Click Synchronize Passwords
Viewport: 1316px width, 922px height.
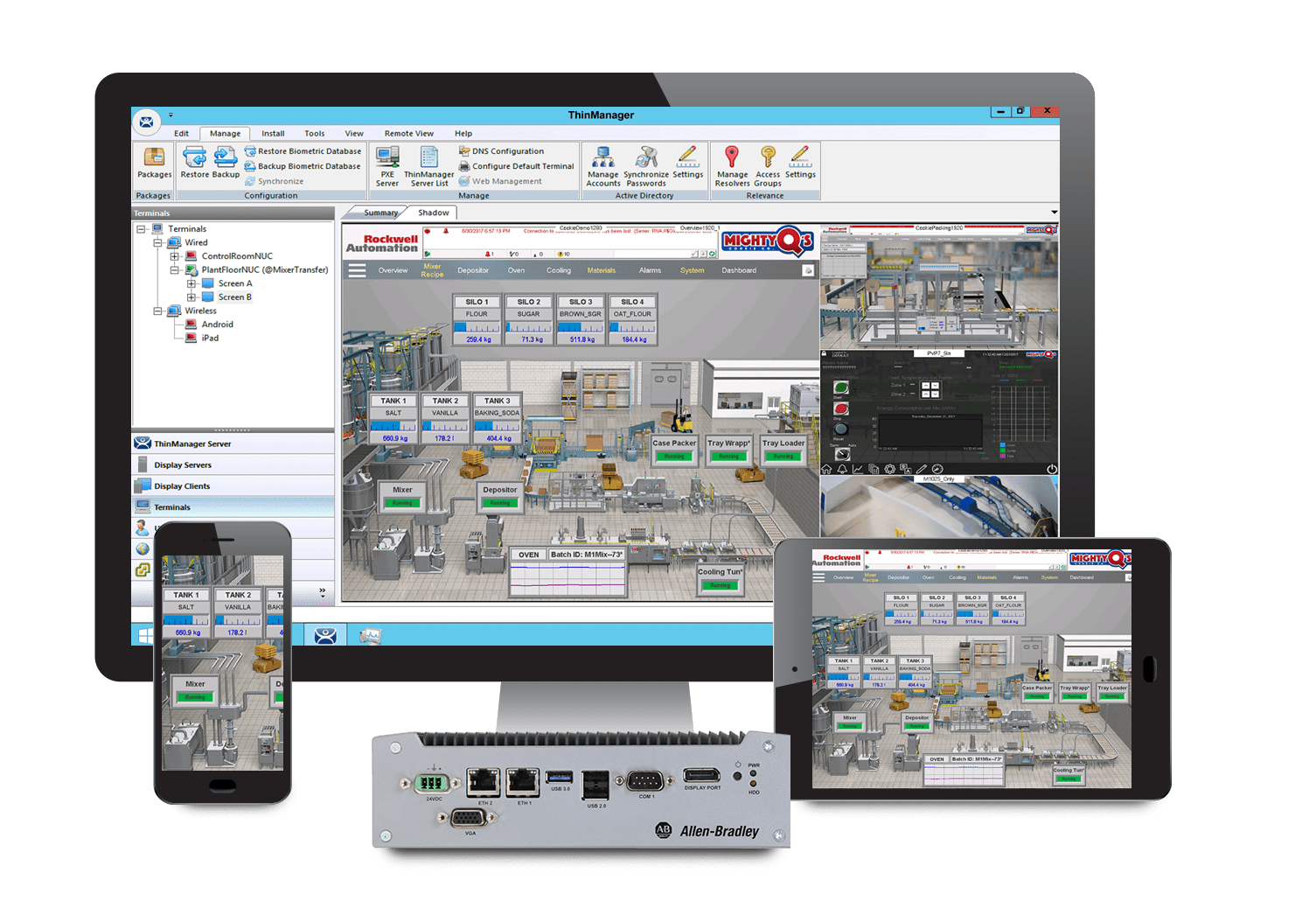pyautogui.click(x=646, y=166)
